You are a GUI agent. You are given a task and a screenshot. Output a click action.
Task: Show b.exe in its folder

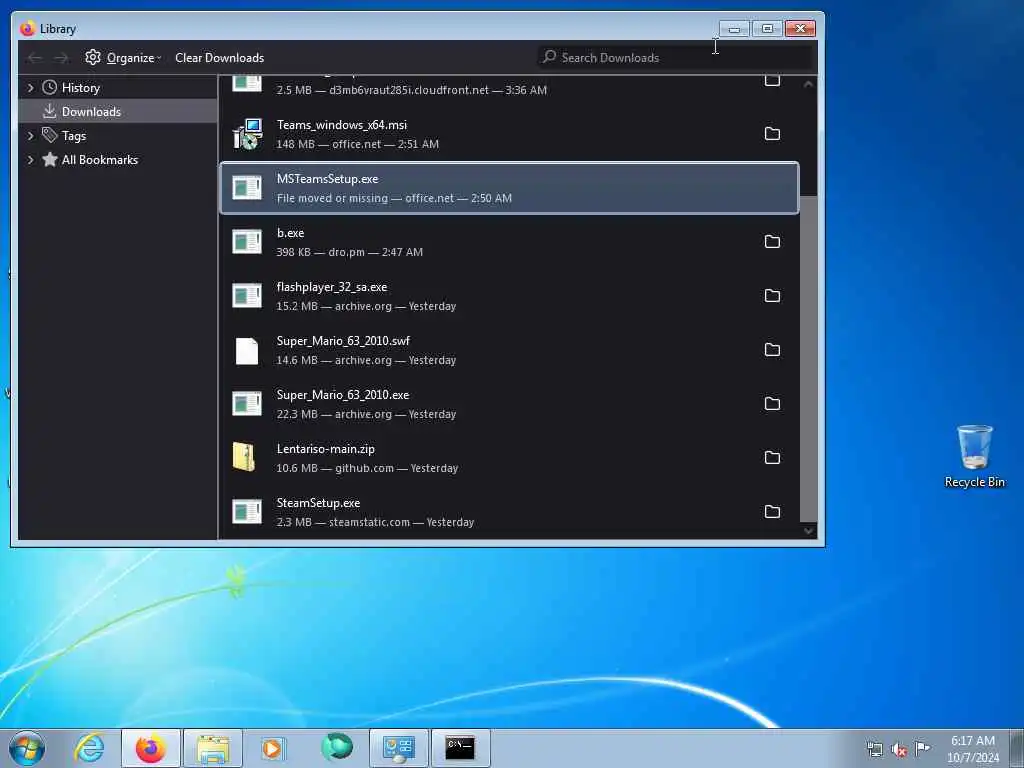(772, 242)
